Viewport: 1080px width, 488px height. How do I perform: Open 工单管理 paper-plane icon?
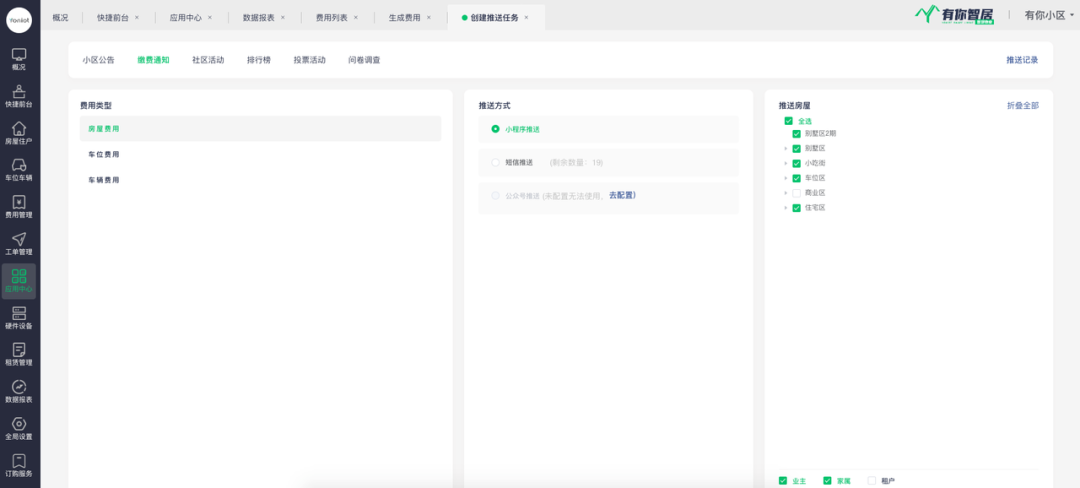pyautogui.click(x=19, y=240)
